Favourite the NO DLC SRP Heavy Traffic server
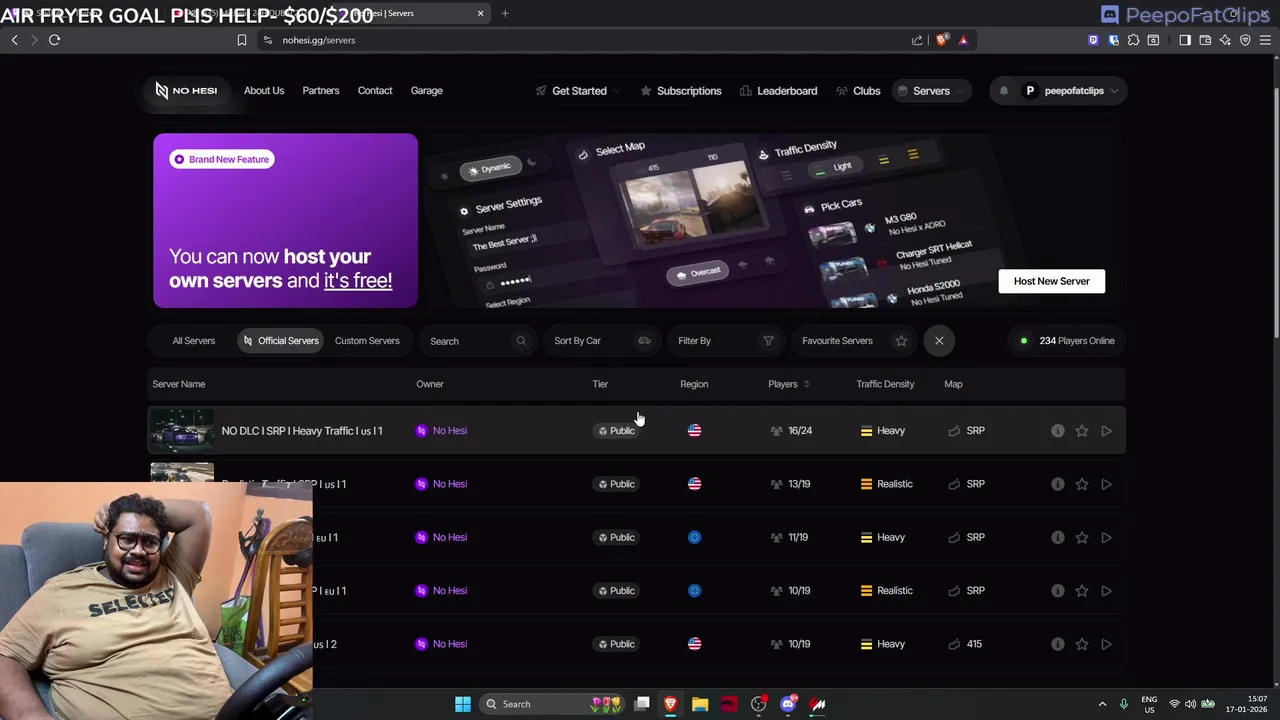Screen dimensions: 1280x720 pyautogui.click(x=1082, y=431)
